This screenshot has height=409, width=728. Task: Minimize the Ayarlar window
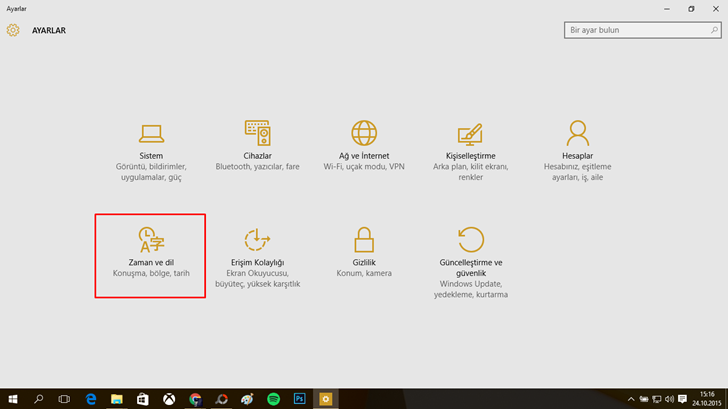click(667, 9)
